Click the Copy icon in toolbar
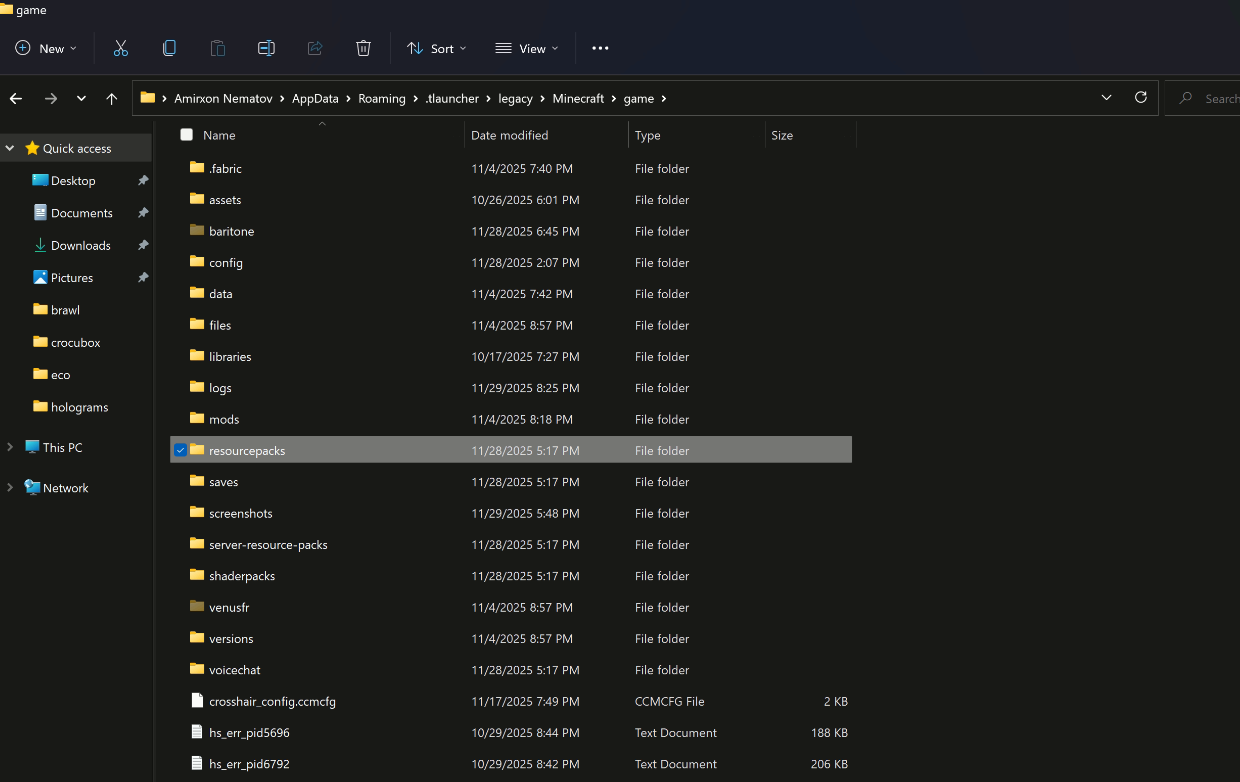This screenshot has height=782, width=1240. tap(169, 48)
